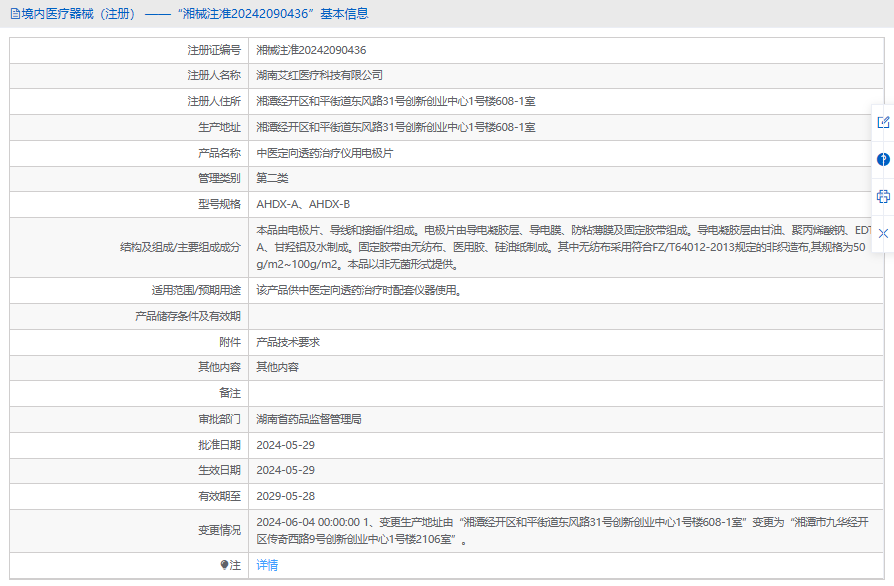Click the 产品名称 row label

(x=219, y=153)
